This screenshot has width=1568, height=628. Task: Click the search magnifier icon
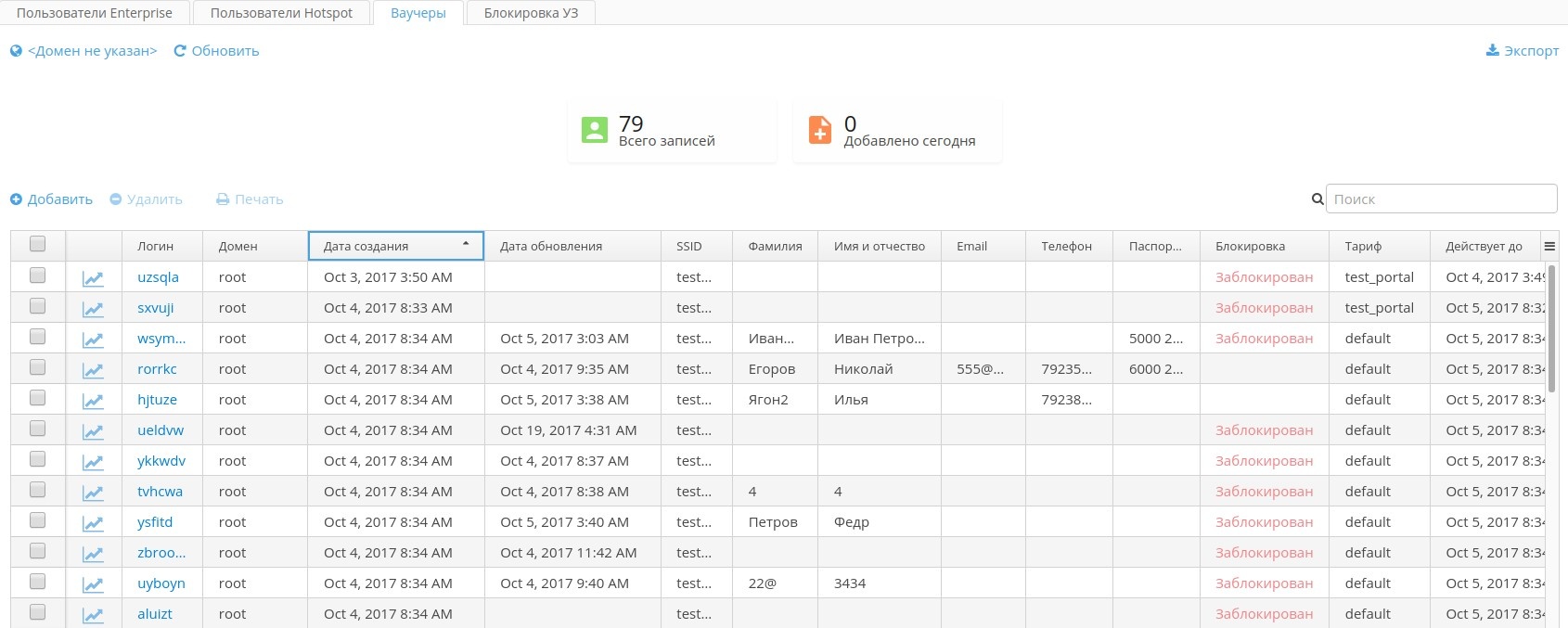click(x=1317, y=199)
